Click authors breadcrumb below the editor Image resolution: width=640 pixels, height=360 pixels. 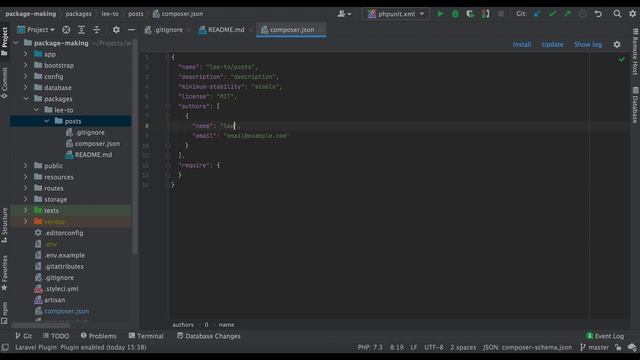coord(183,325)
